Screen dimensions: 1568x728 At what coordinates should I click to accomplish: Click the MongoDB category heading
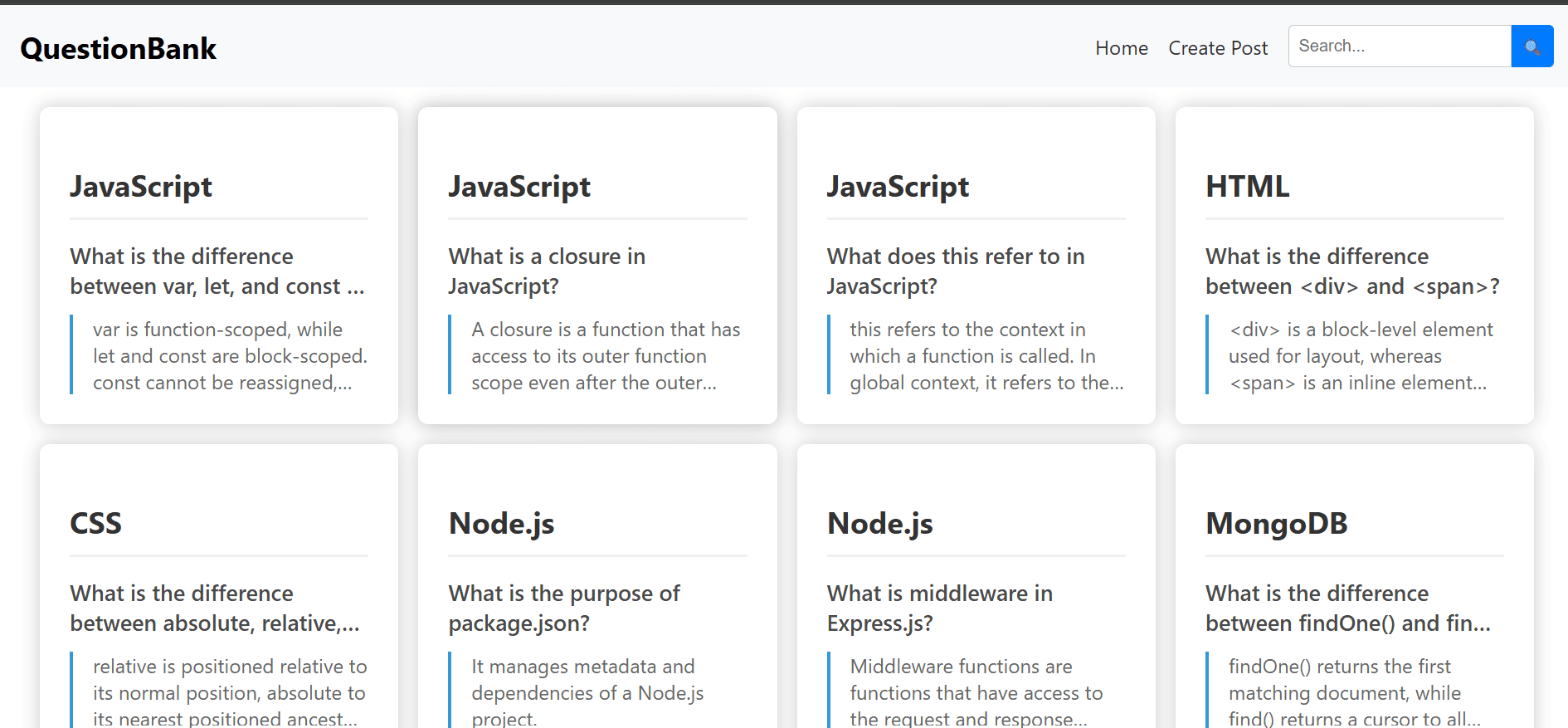coord(1276,524)
